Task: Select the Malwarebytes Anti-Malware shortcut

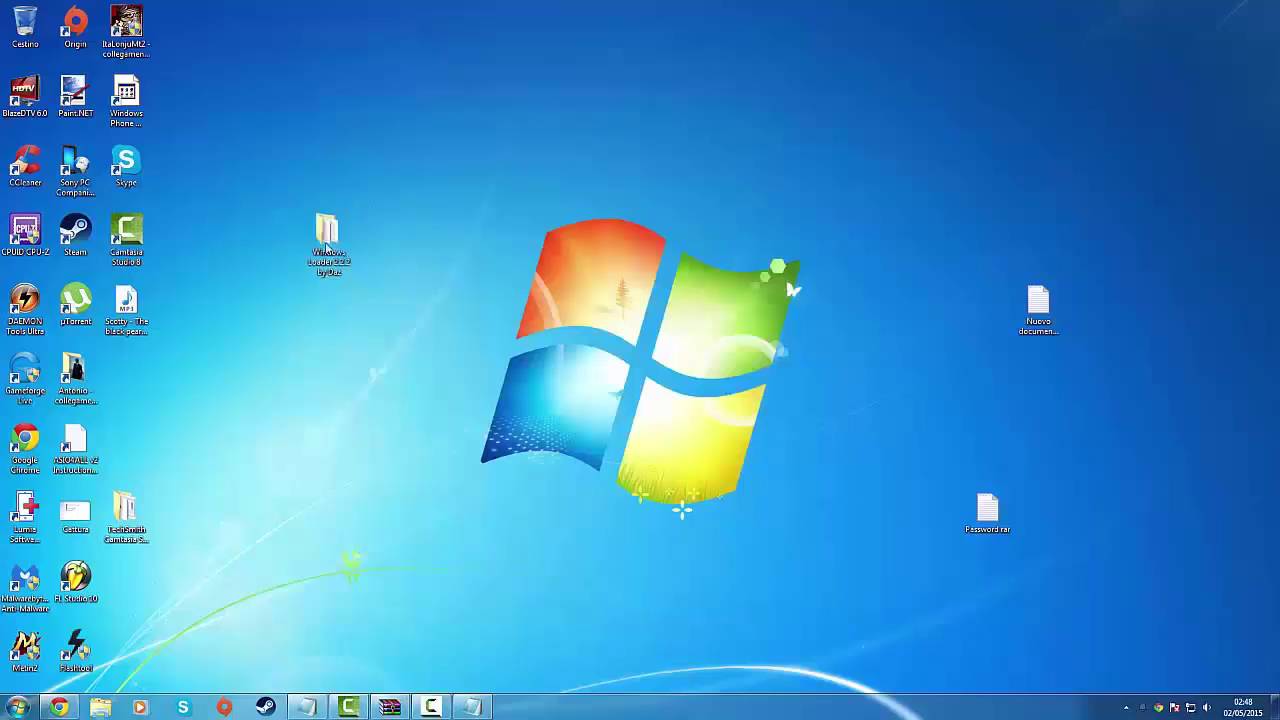Action: [x=25, y=587]
